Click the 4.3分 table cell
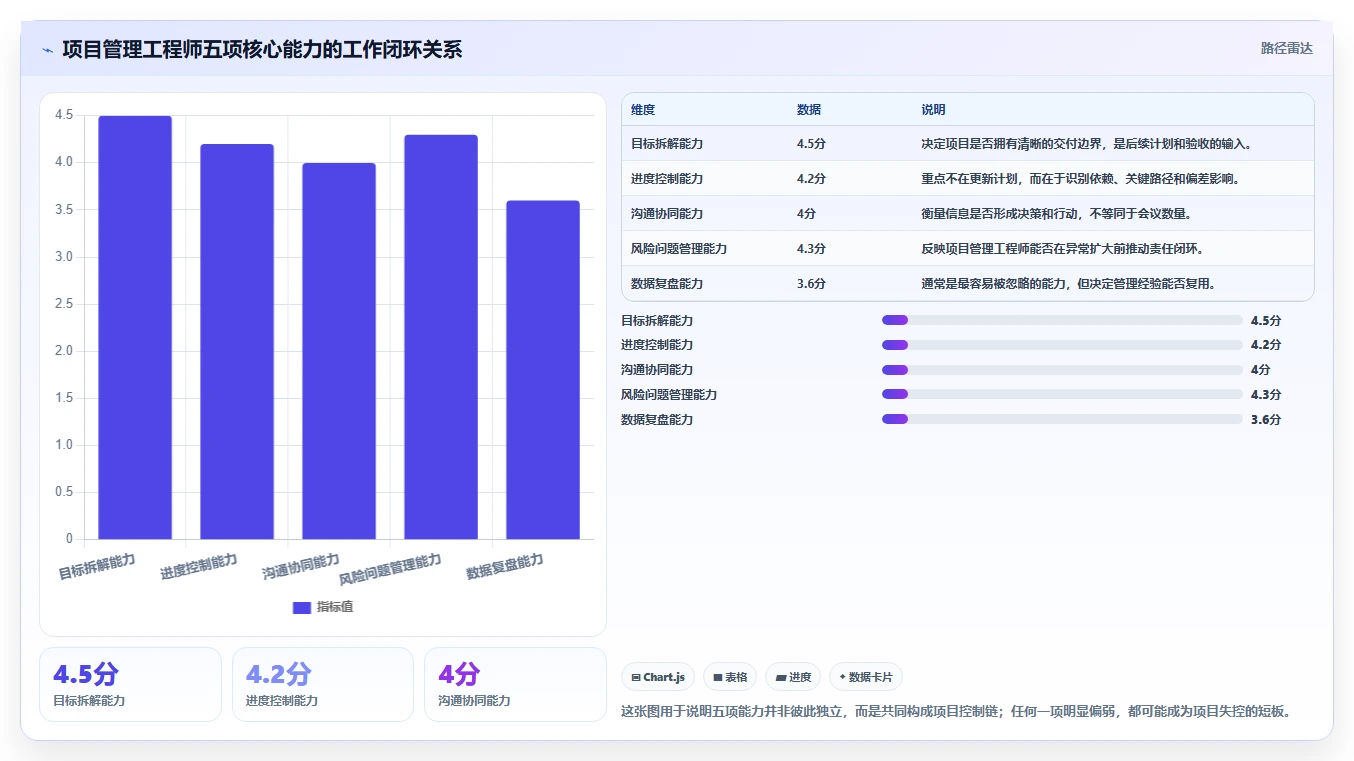This screenshot has height=761, width=1354. tap(811, 249)
